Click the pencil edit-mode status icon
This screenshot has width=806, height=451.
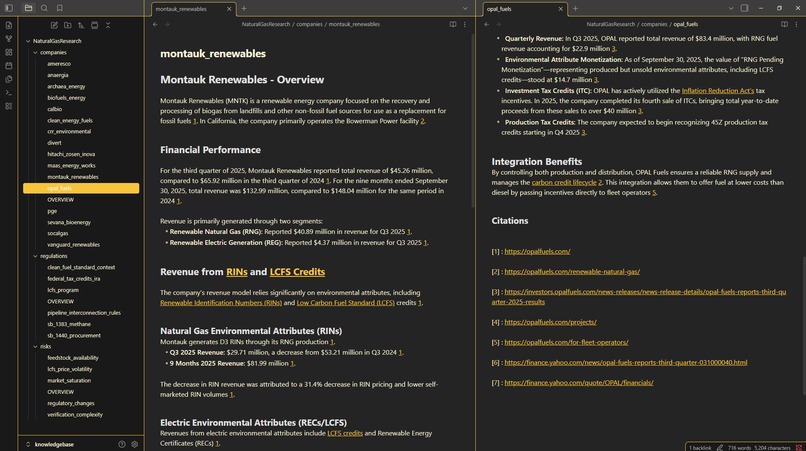720,448
